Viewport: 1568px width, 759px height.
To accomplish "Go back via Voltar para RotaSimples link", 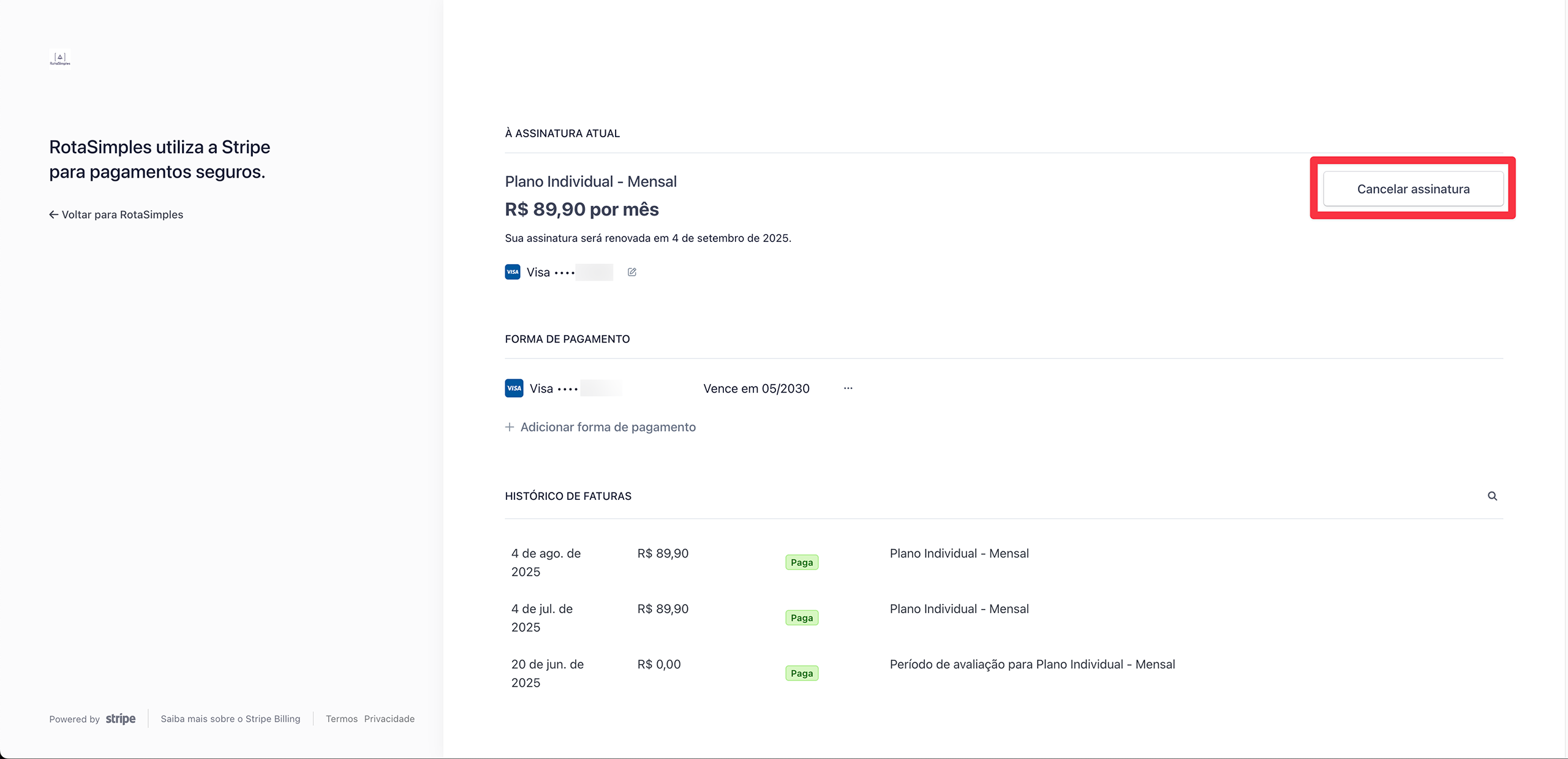I will pyautogui.click(x=116, y=214).
